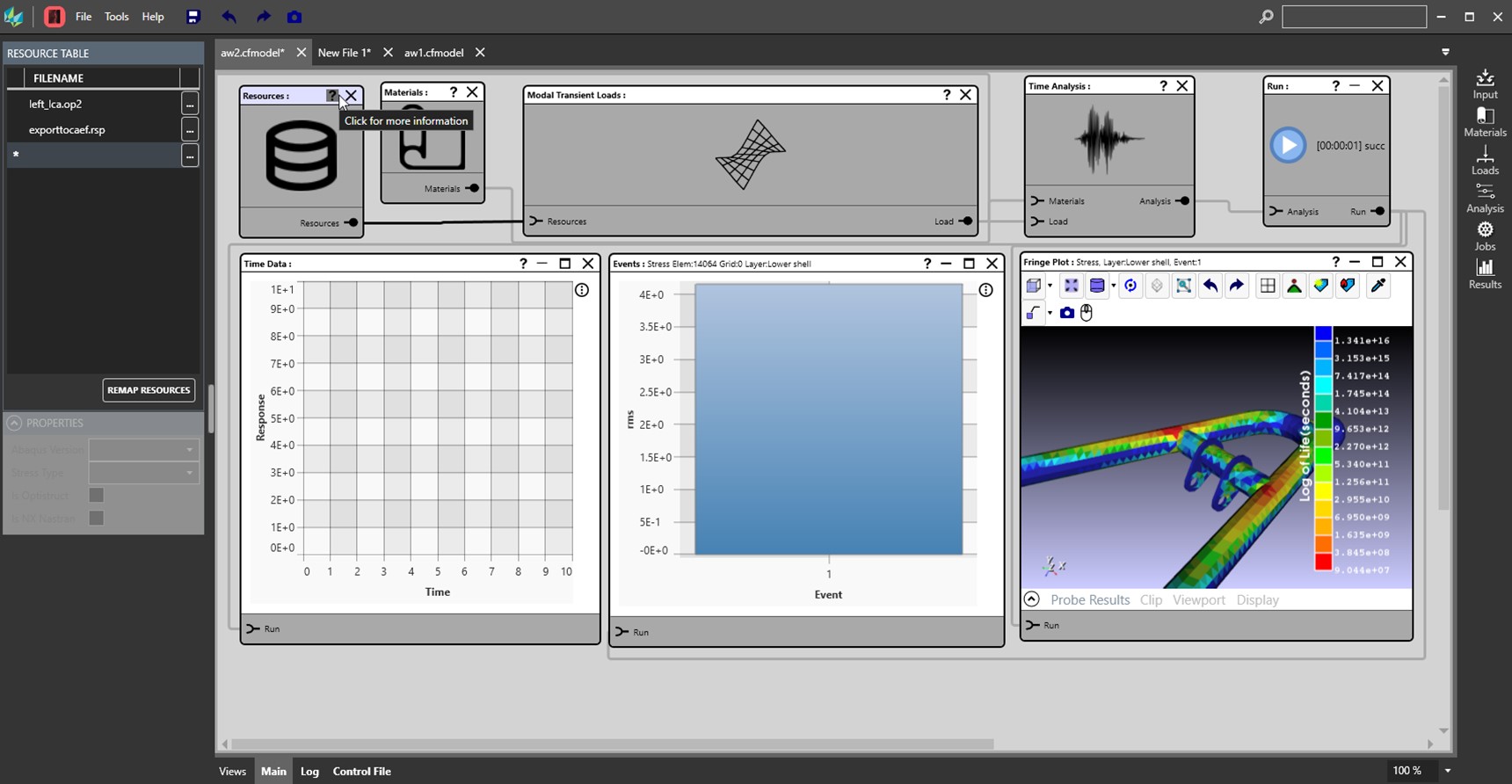Click the Modal Transient Loads mesh icon

click(750, 155)
